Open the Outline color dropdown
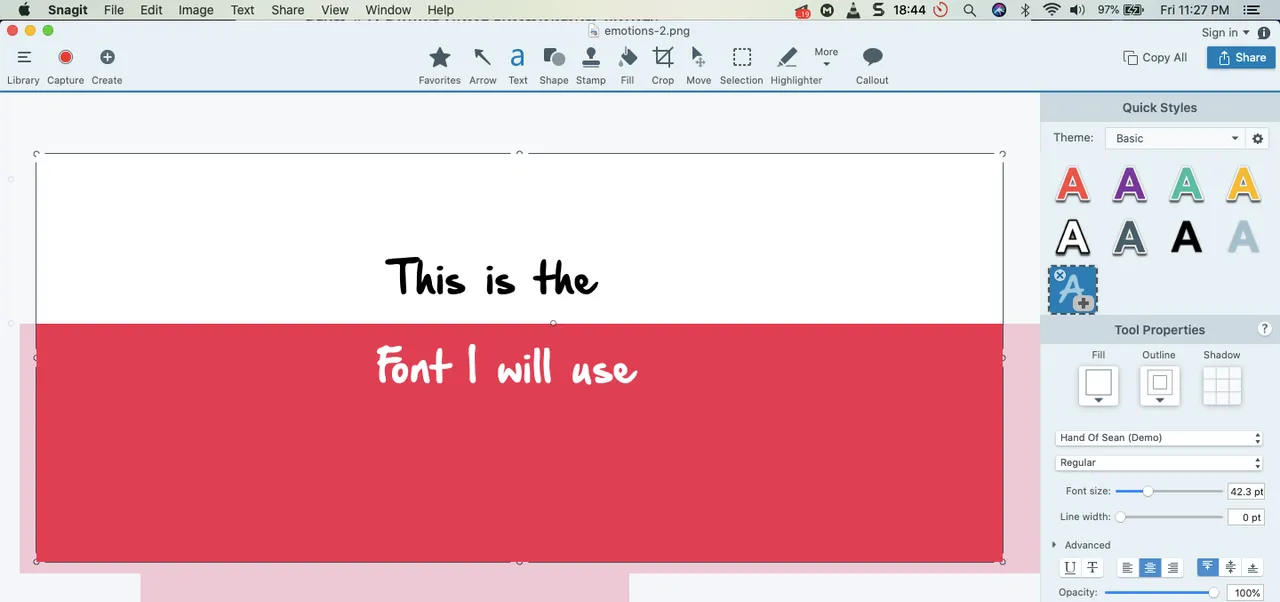Image resolution: width=1280 pixels, height=602 pixels. [x=1160, y=386]
